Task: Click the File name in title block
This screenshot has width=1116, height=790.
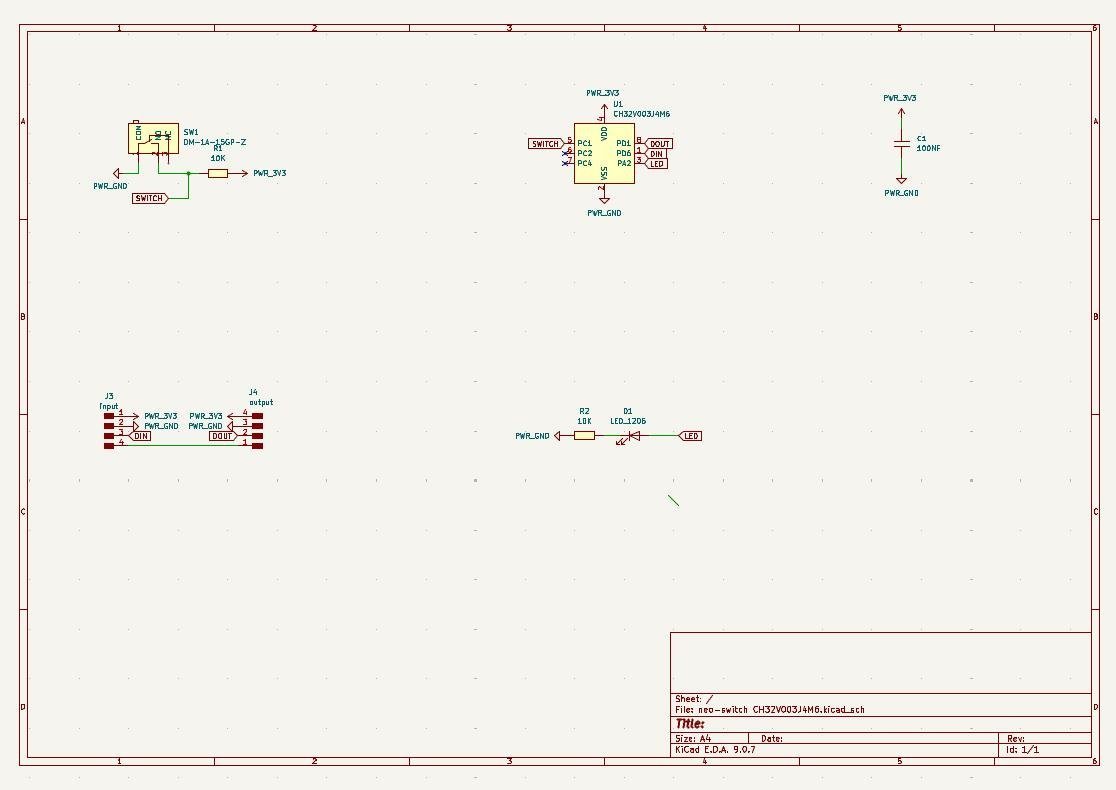Action: coord(769,710)
